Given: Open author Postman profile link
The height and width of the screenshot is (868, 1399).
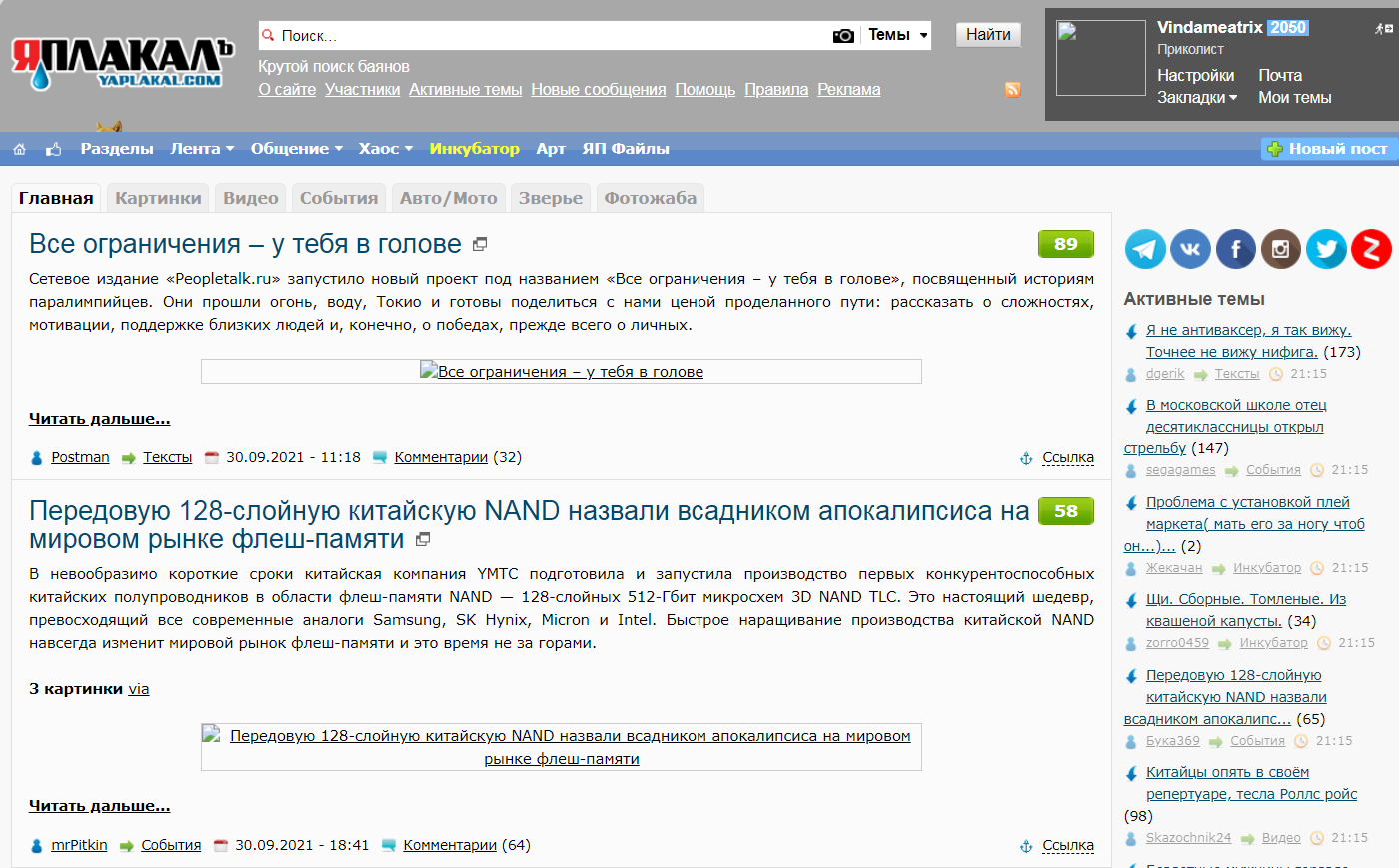Looking at the screenshot, I should pyautogui.click(x=81, y=457).
